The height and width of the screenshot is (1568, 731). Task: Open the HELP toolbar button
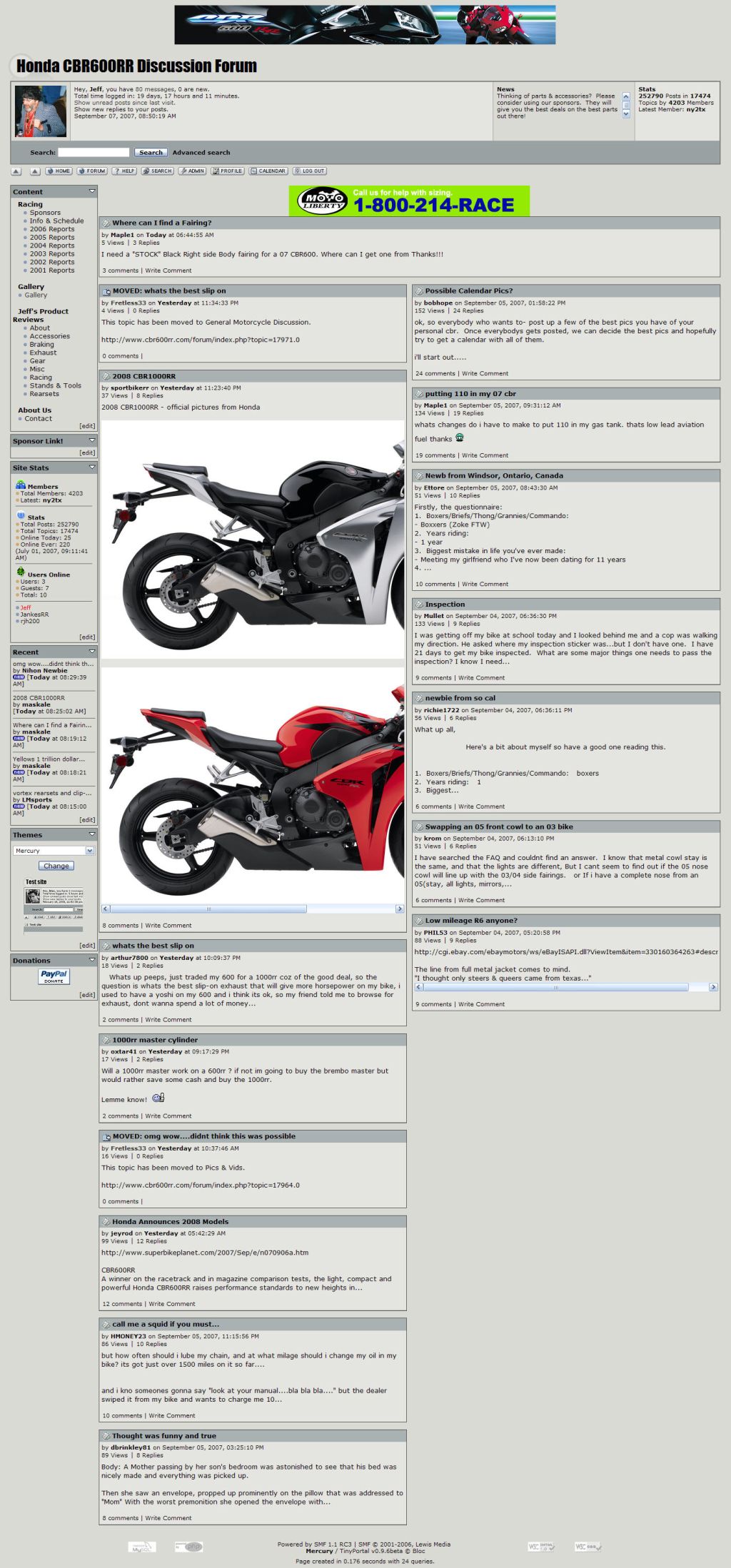pyautogui.click(x=124, y=171)
